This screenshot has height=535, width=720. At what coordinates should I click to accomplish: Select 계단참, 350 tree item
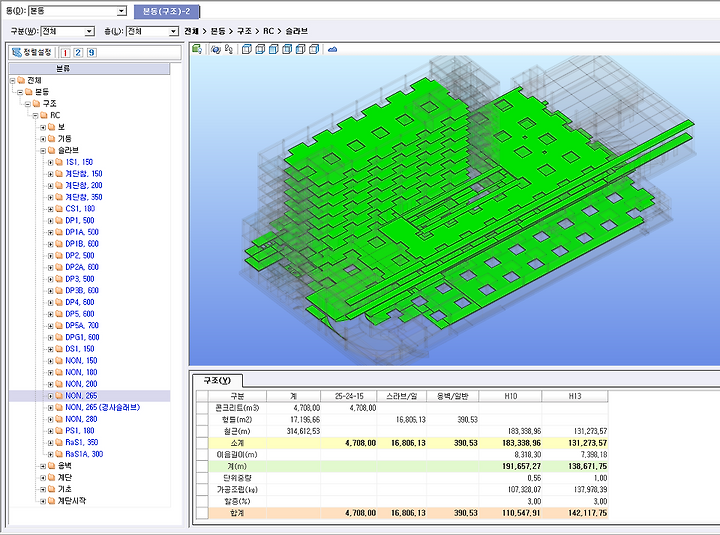[84, 197]
